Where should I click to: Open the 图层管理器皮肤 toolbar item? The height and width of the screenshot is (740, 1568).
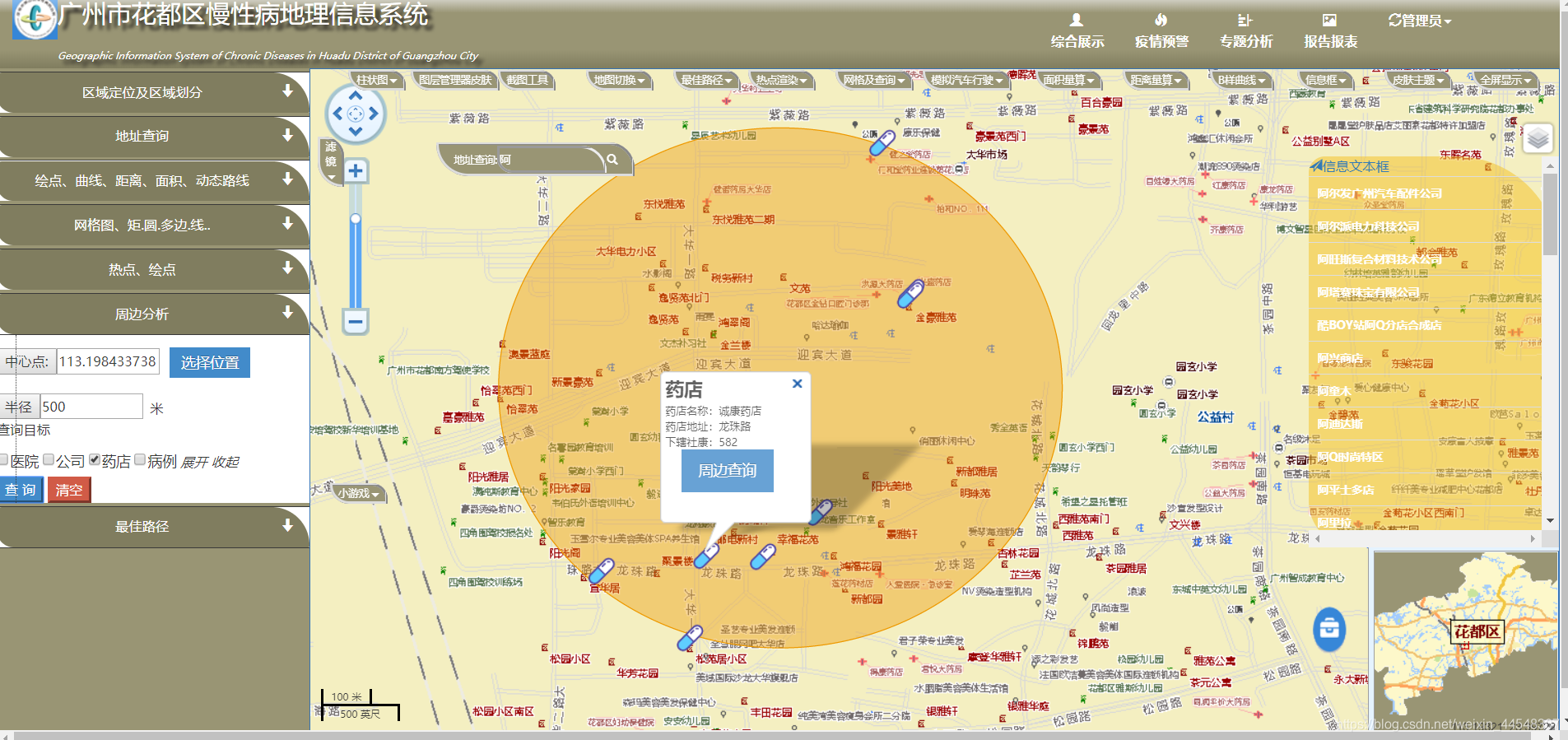455,80
